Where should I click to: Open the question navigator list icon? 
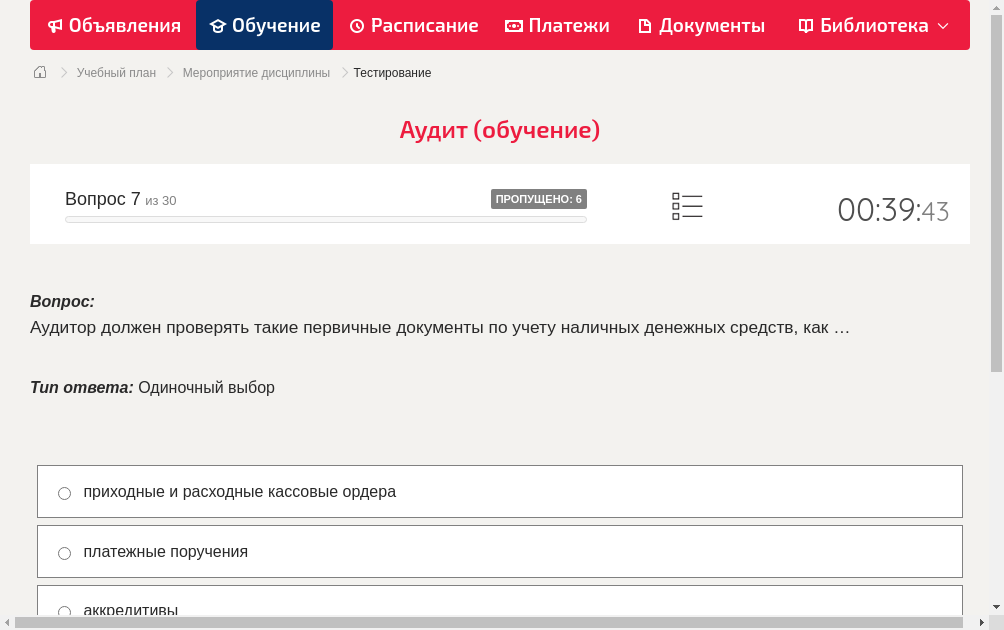[687, 206]
